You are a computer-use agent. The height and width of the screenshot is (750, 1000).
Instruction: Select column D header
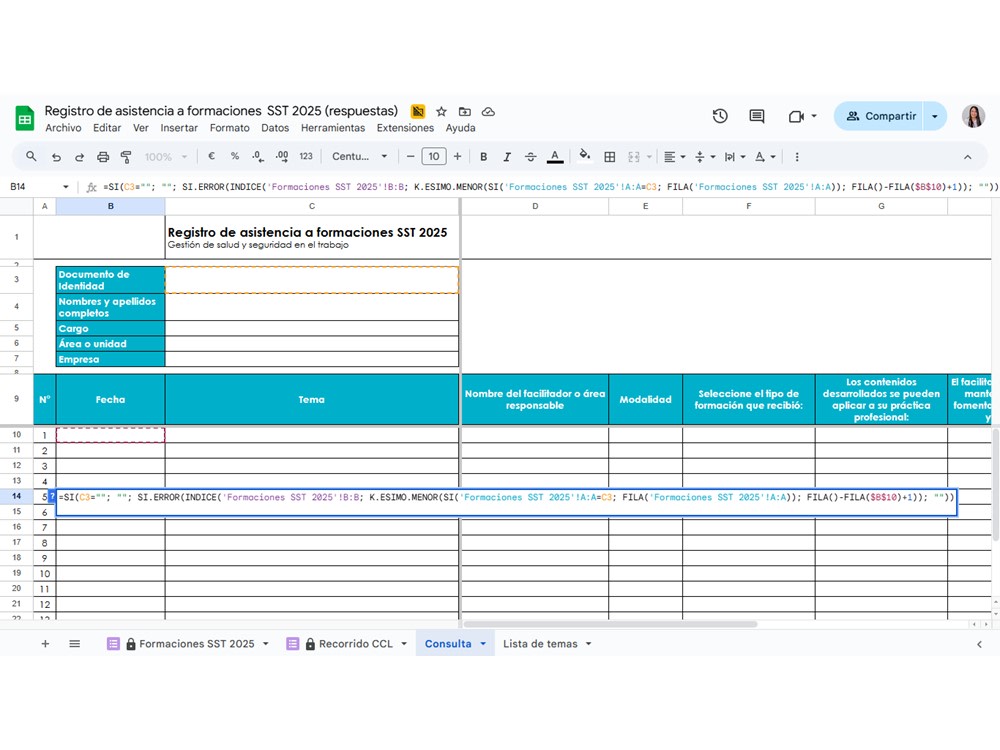[x=534, y=206]
